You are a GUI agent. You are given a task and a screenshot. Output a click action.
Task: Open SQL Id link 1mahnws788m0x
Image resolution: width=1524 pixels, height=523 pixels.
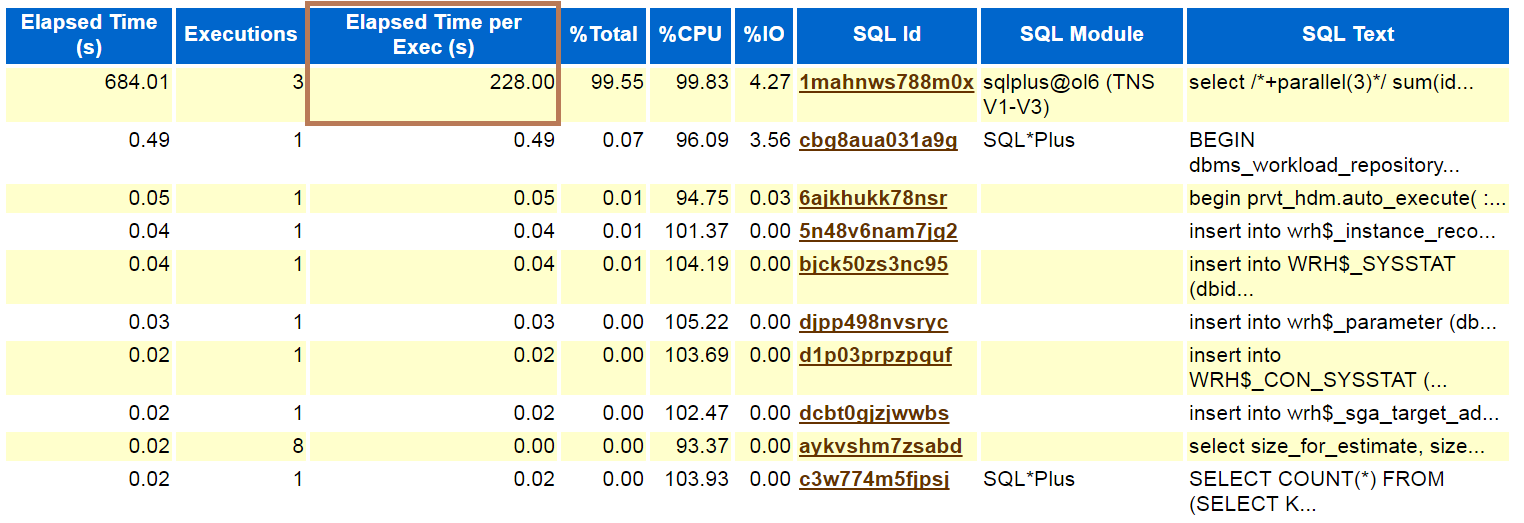click(x=886, y=83)
